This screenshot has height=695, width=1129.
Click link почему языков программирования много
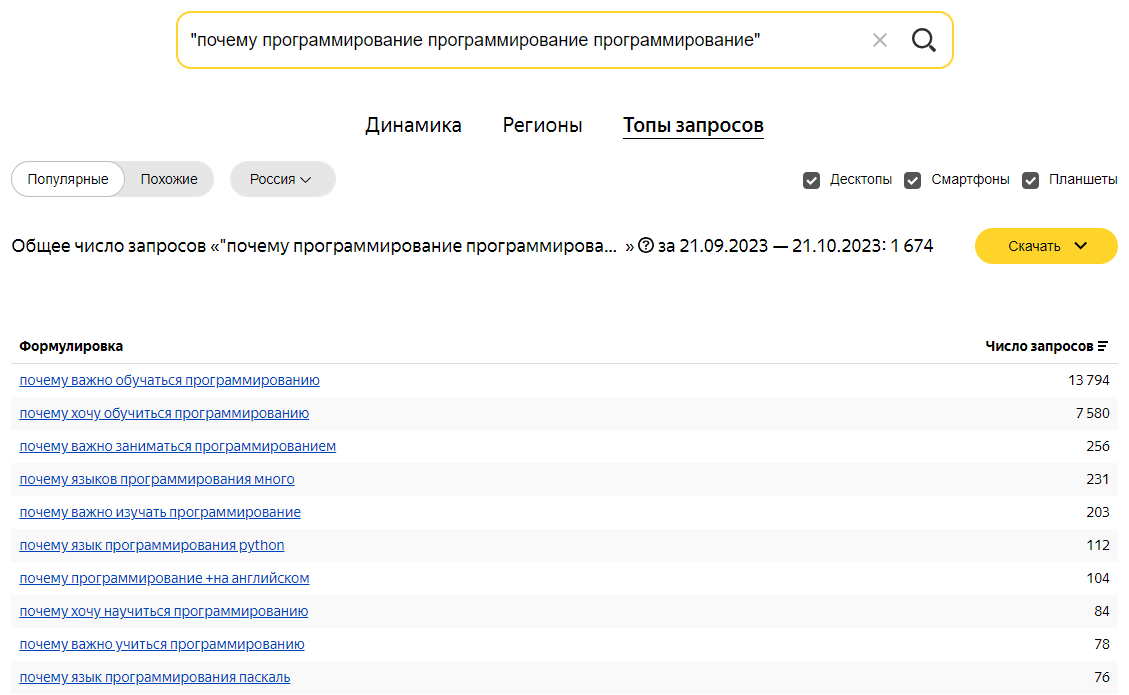[157, 479]
